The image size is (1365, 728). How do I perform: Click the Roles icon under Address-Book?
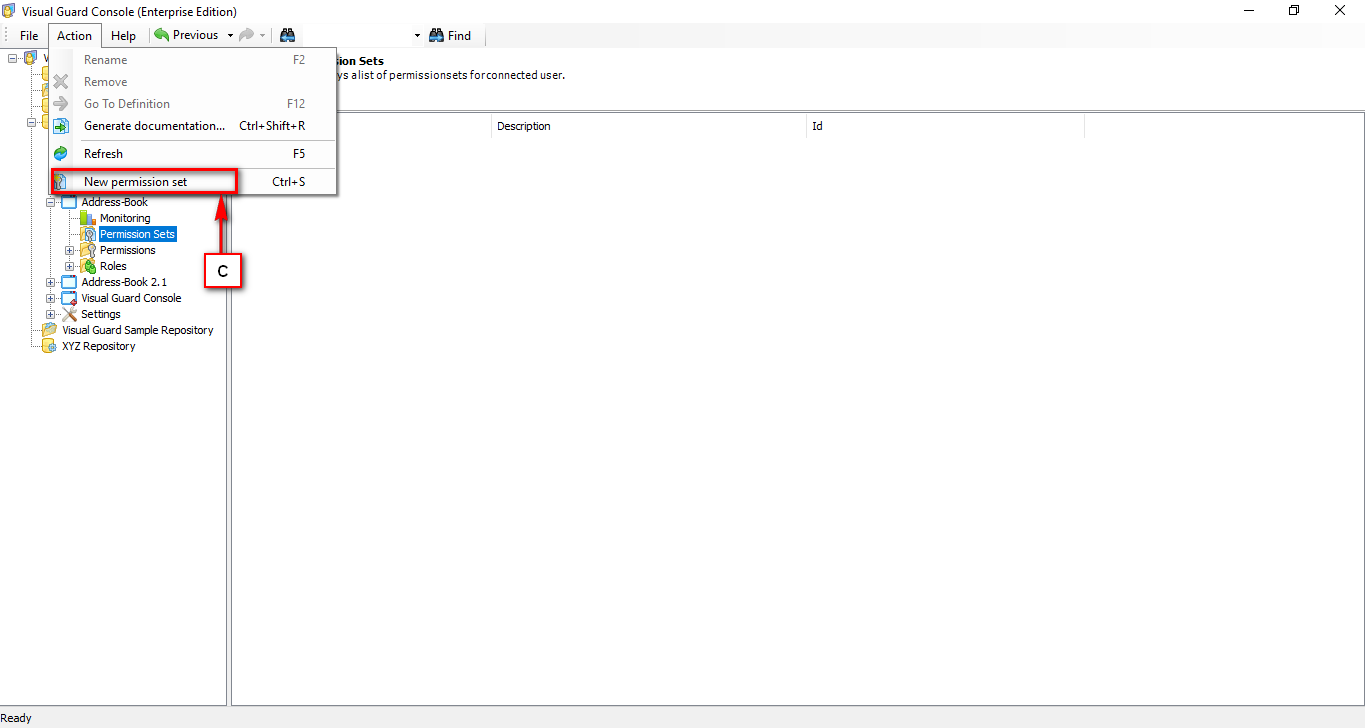pyautogui.click(x=88, y=265)
